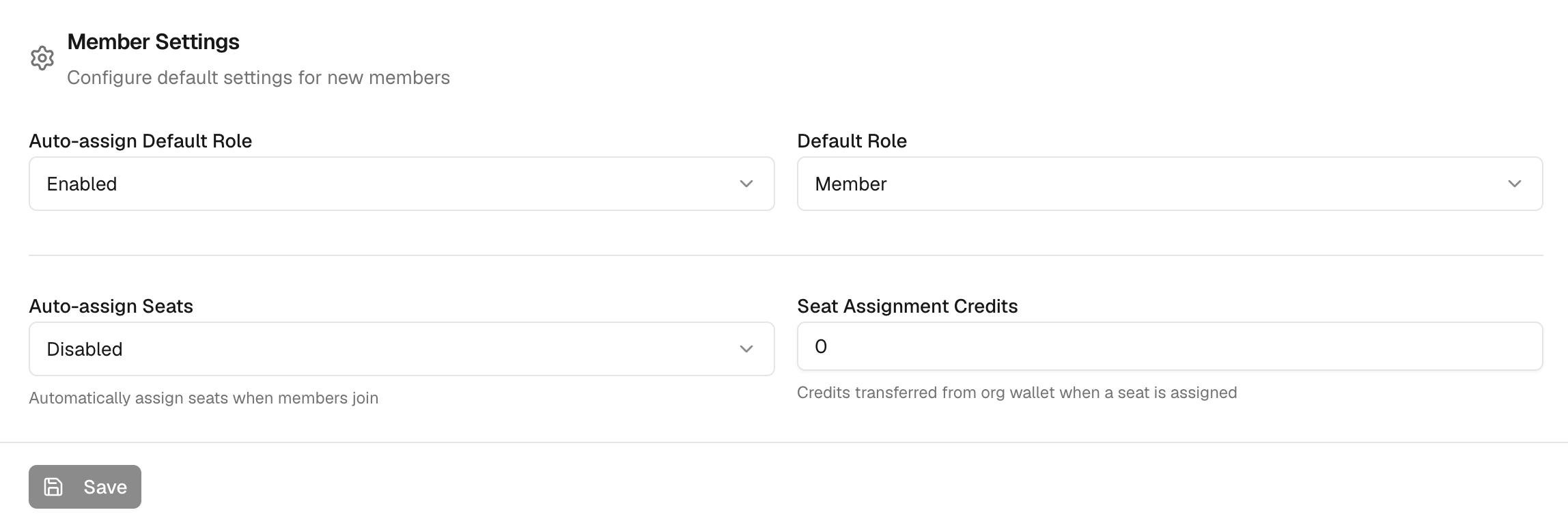The width and height of the screenshot is (1568, 523).
Task: Click the Auto-assign Default Role label
Action: click(x=140, y=141)
